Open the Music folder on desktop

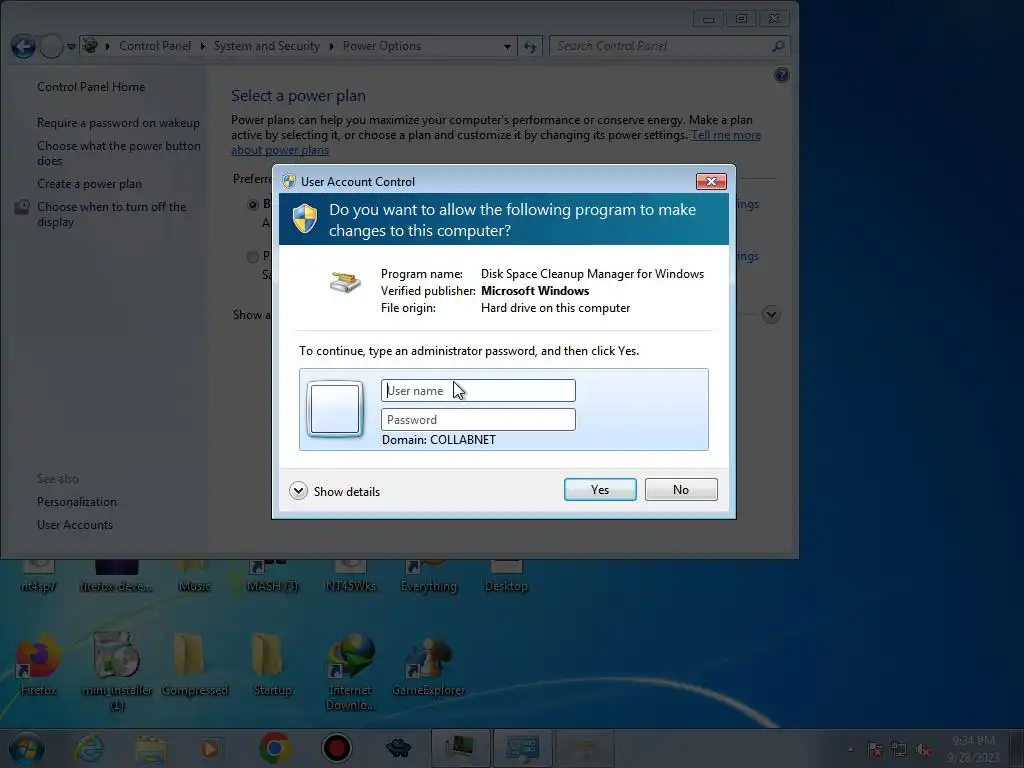[195, 577]
